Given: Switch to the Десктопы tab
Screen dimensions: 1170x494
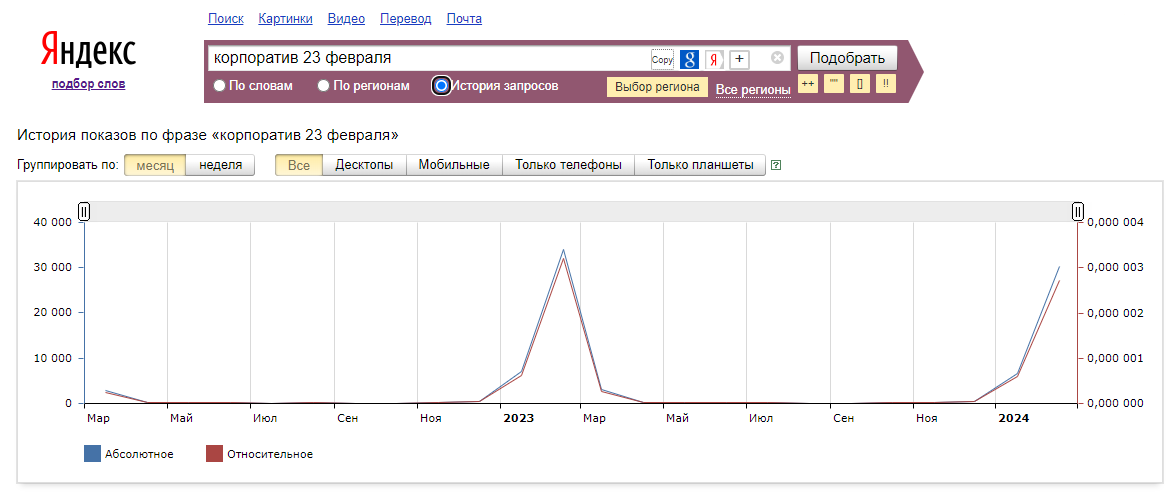Looking at the screenshot, I should 364,165.
